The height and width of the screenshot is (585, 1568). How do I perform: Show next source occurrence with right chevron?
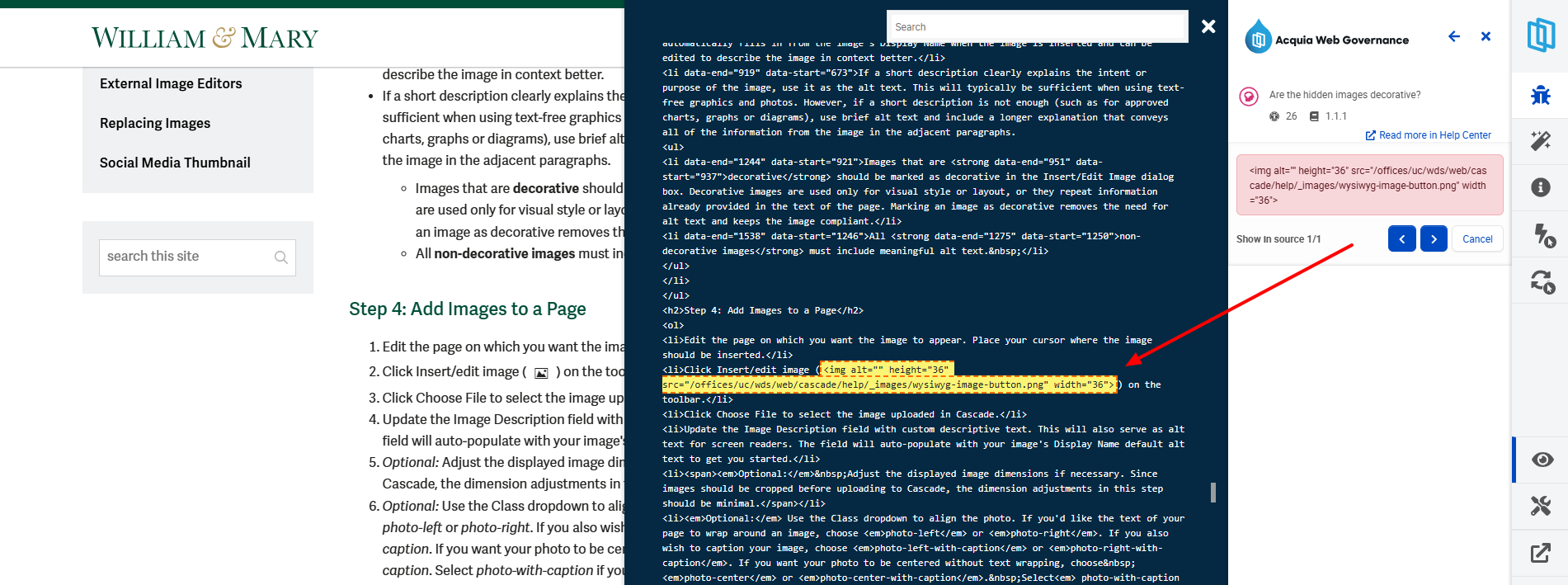tap(1434, 238)
